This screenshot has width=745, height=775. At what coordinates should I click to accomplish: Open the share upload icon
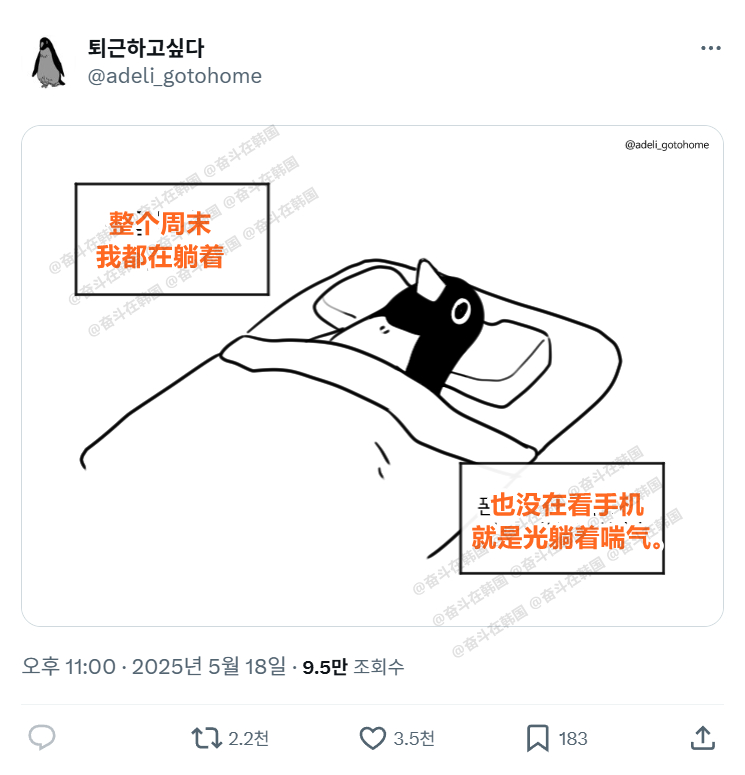pyautogui.click(x=702, y=737)
